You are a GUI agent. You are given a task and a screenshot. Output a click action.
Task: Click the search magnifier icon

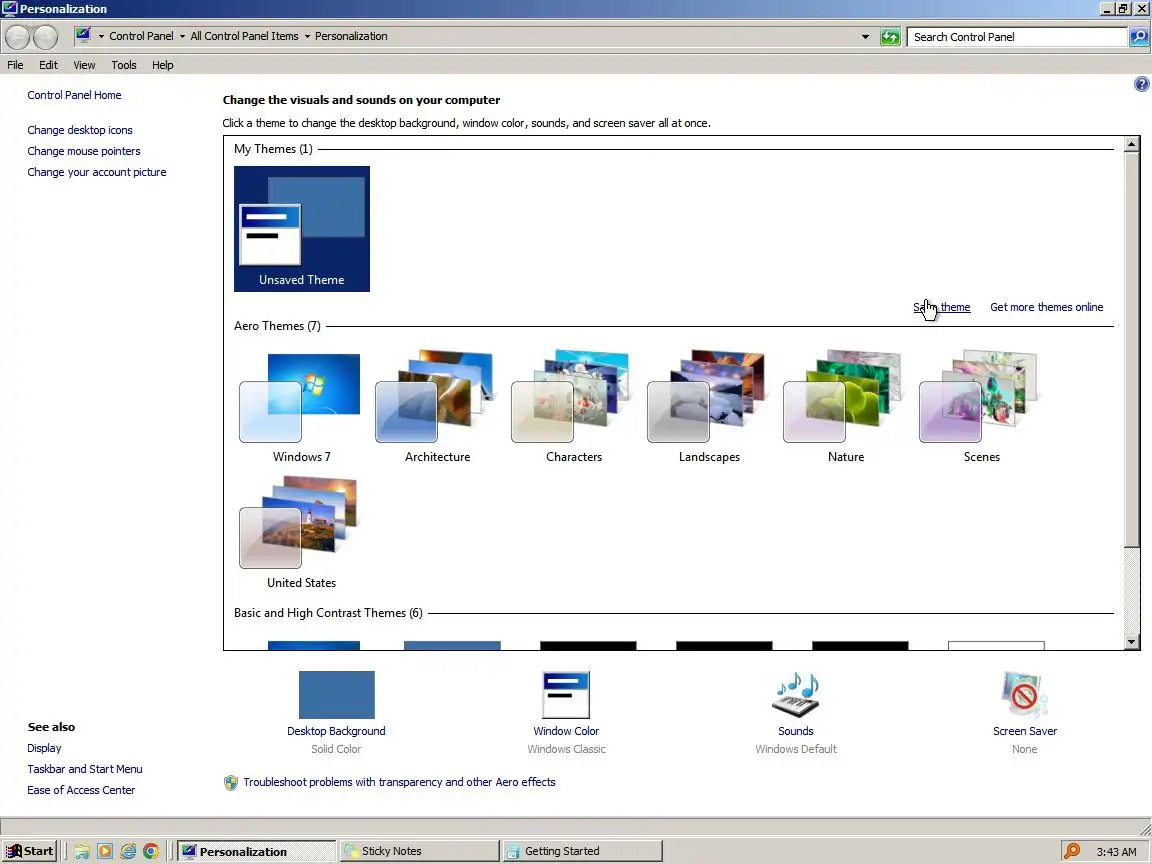[x=1138, y=37]
